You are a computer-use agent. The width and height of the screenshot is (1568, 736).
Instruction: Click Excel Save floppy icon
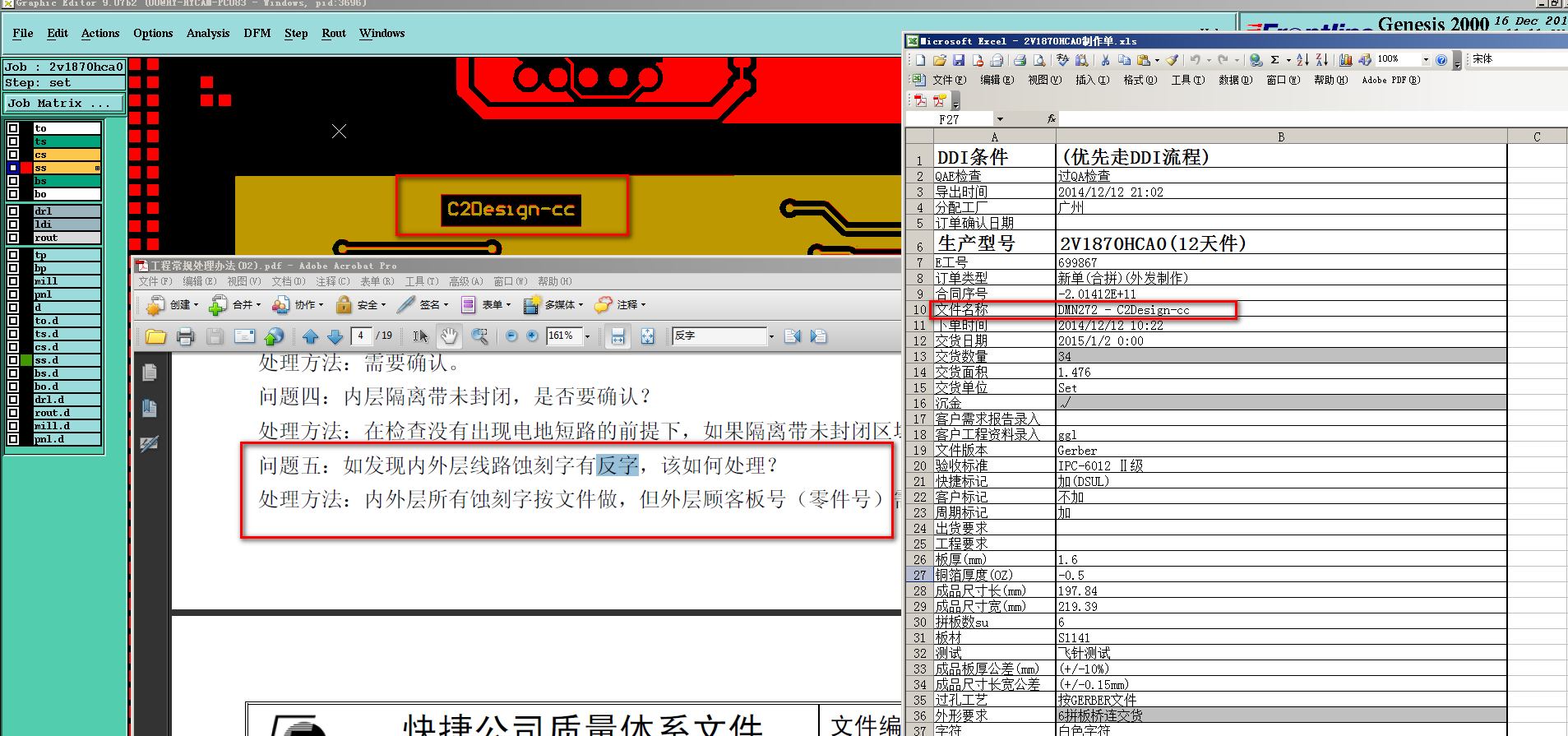tap(959, 60)
